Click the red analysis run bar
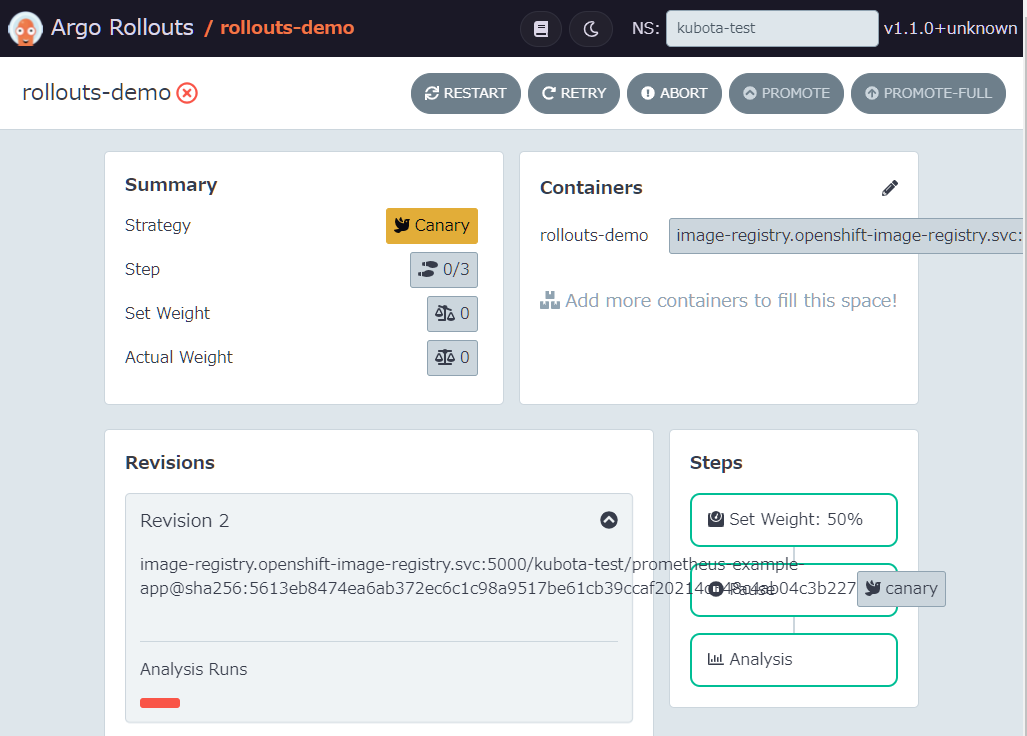This screenshot has height=736, width=1027. pos(160,703)
